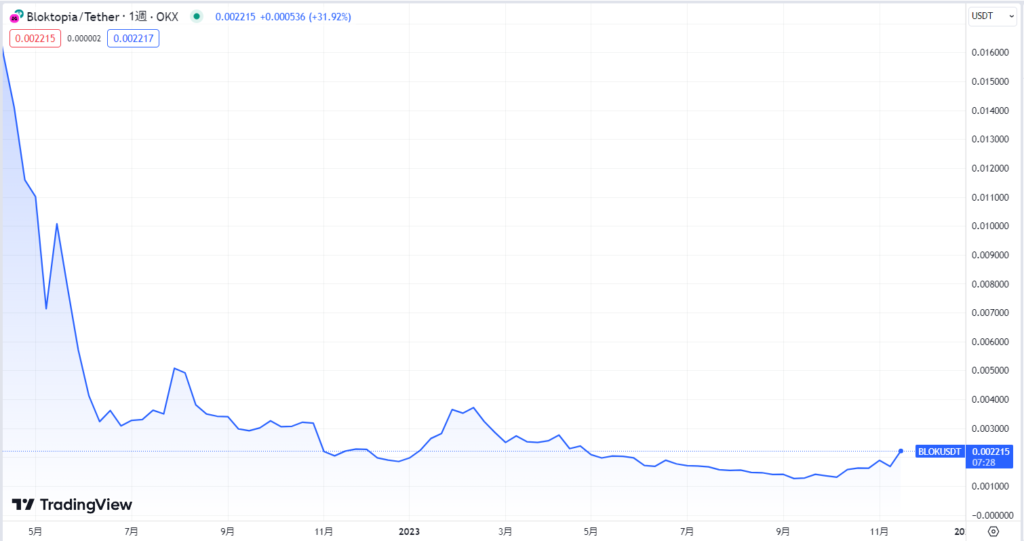1024x541 pixels.
Task: Click the +0.000536 (+31.92%) change text
Action: pos(306,16)
